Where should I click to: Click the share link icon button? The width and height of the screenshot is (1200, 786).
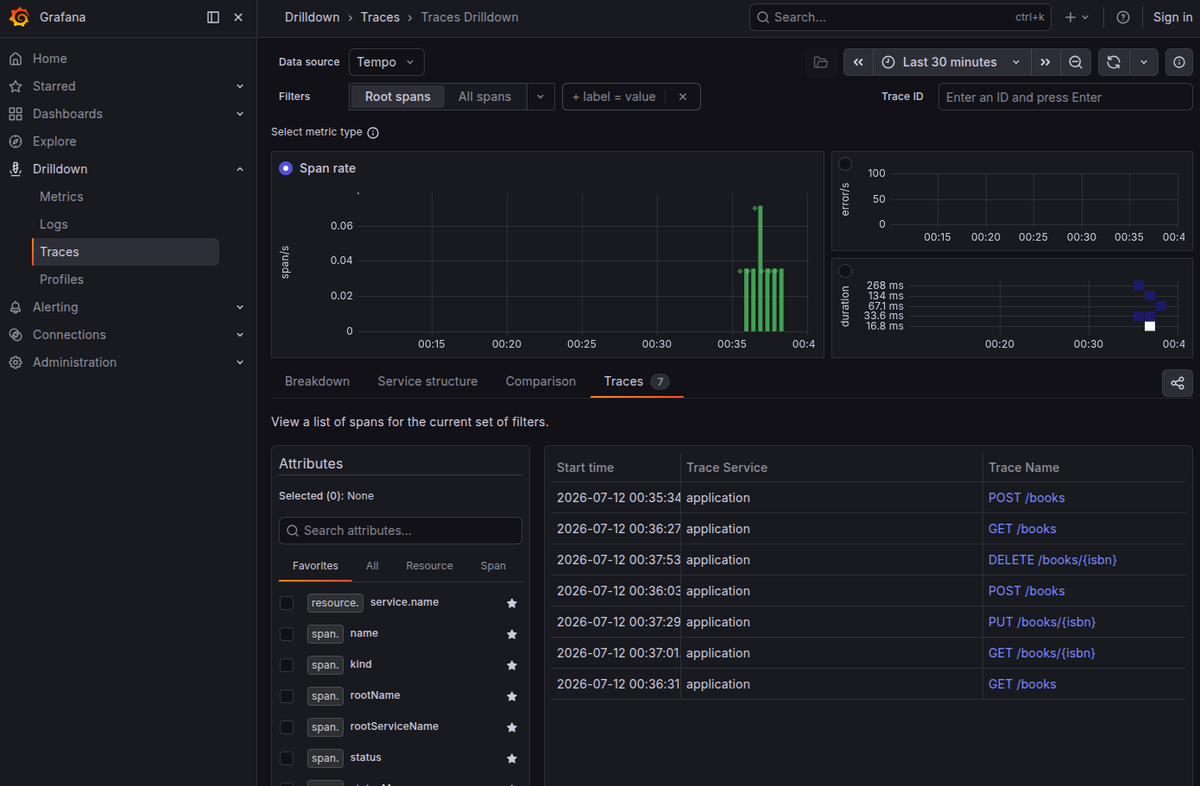1177,383
